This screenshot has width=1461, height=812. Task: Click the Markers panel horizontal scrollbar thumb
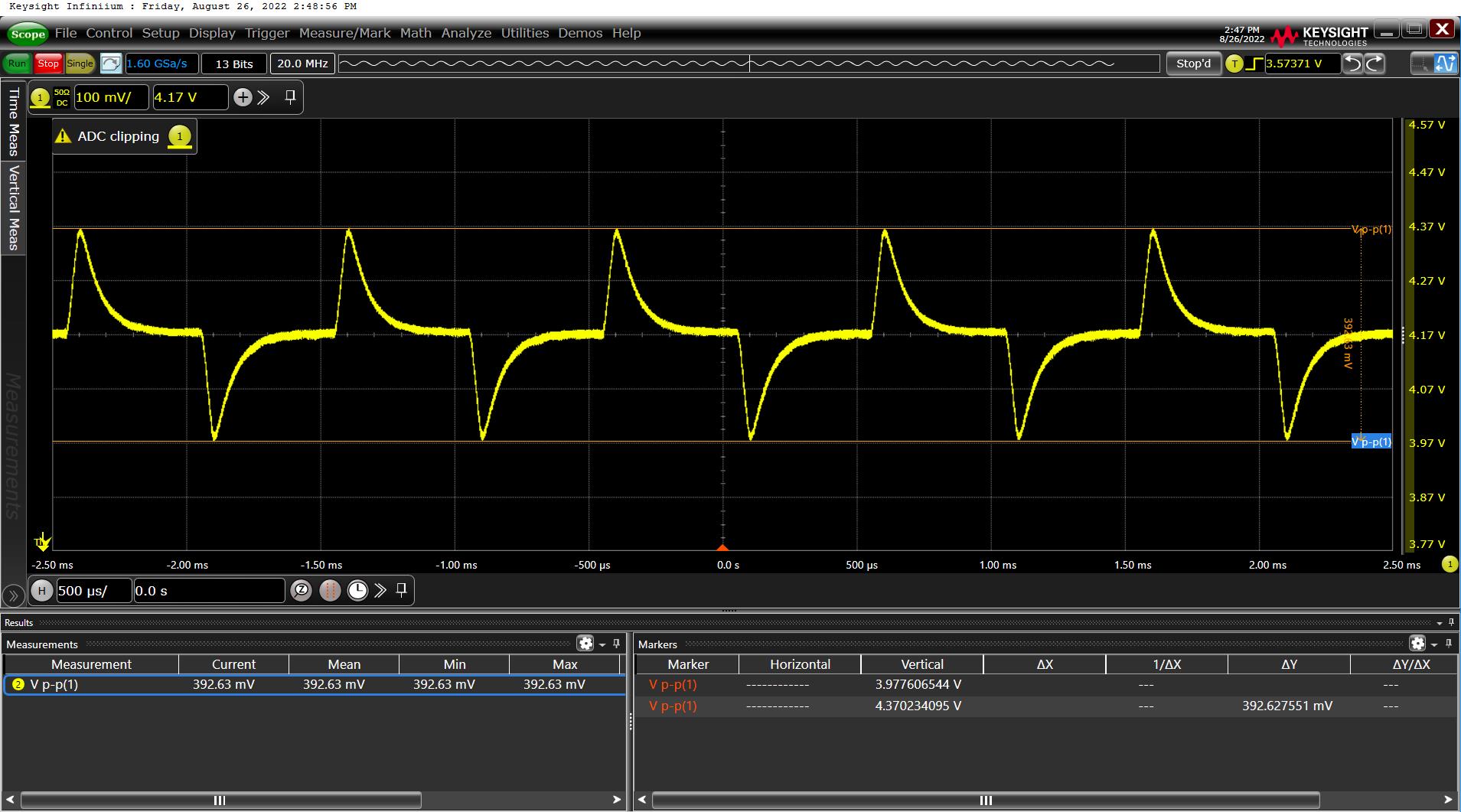click(986, 801)
